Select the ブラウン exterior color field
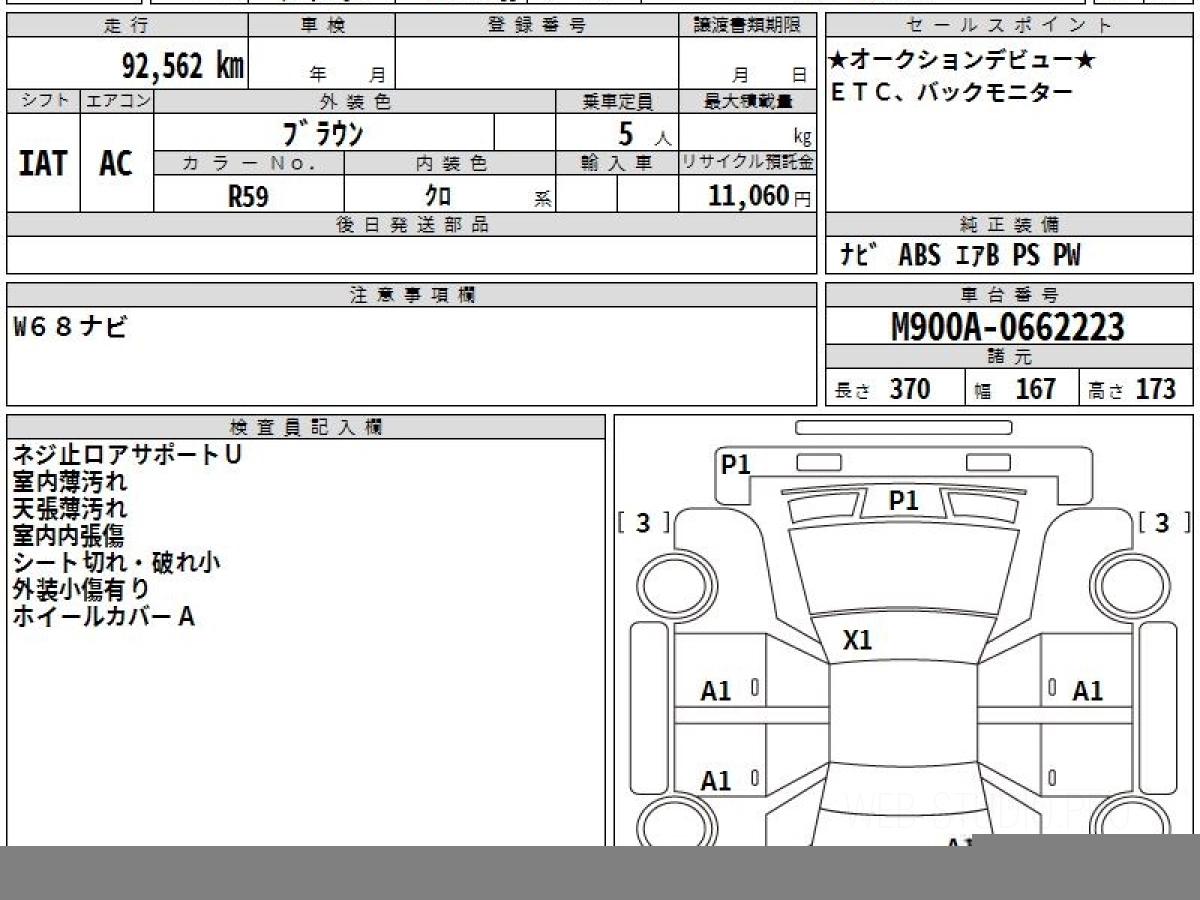Viewport: 1200px width, 900px height. [323, 133]
